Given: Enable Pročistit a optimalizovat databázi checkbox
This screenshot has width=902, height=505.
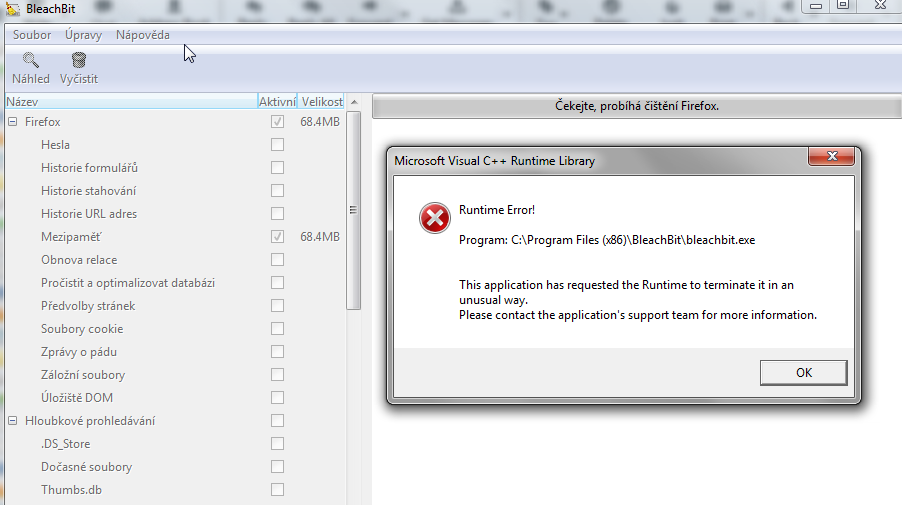Looking at the screenshot, I should coord(277,283).
